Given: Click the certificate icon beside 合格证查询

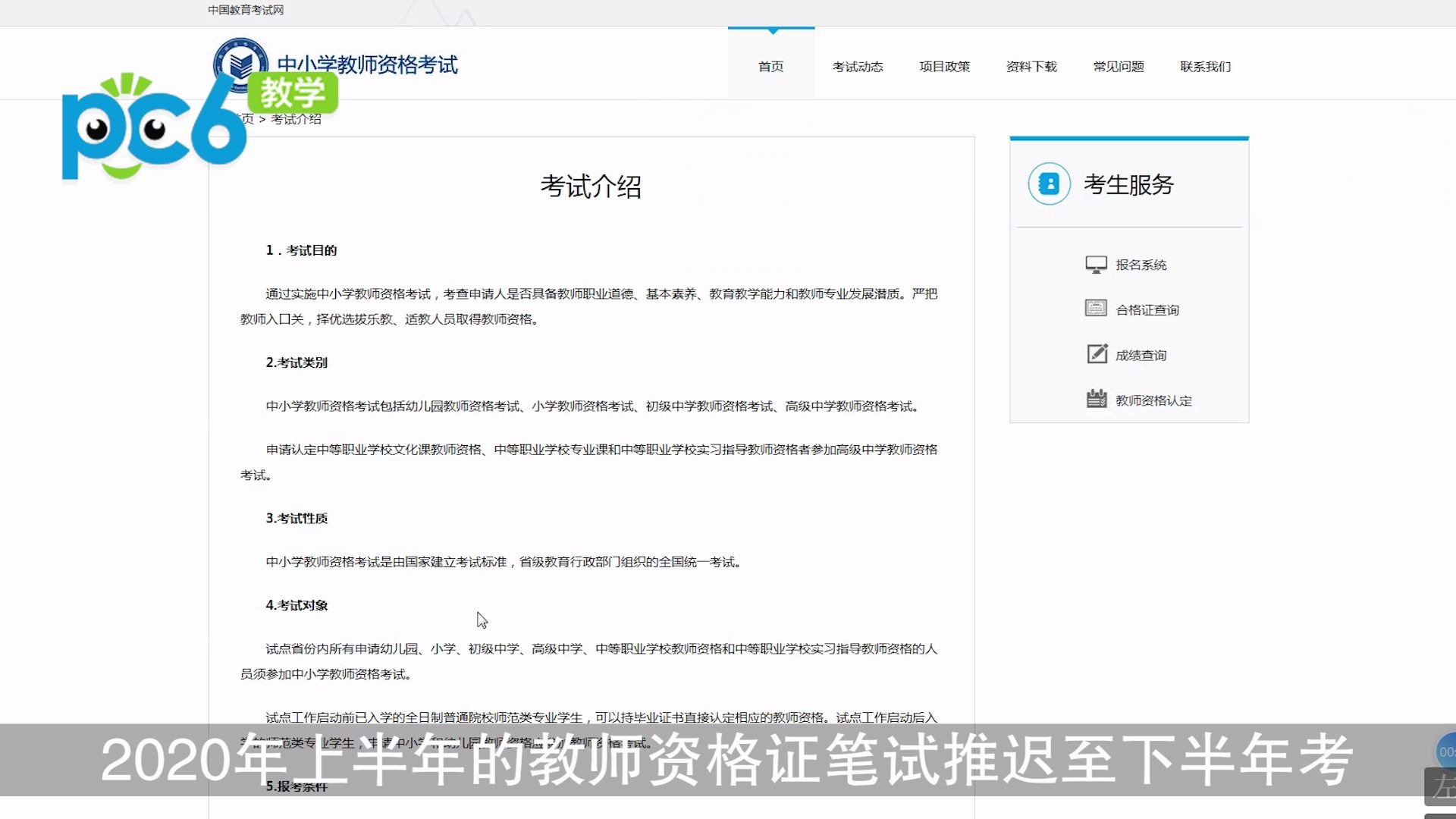Looking at the screenshot, I should (1096, 309).
